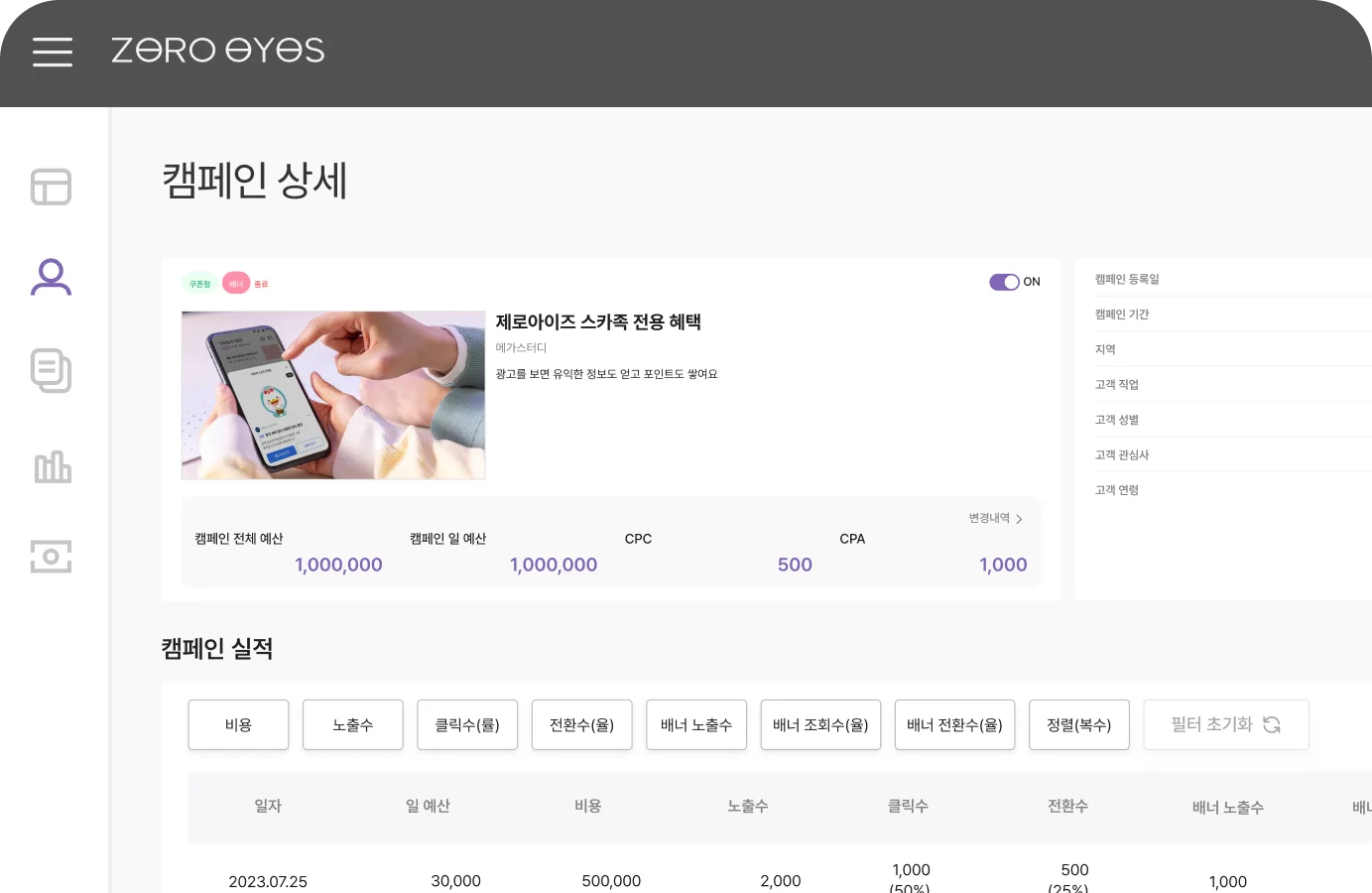Image resolution: width=1372 pixels, height=893 pixels.
Task: Click the pink 배너 tag badge
Action: point(236,284)
